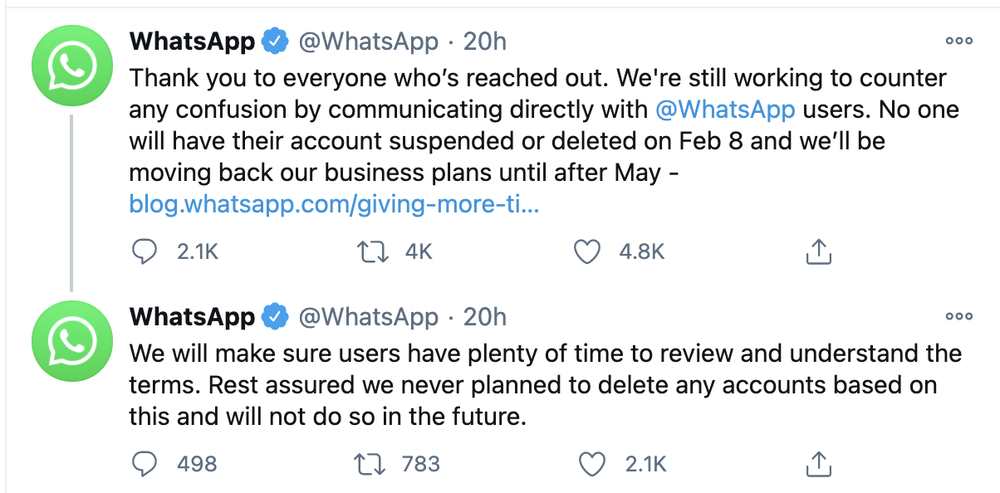Click the @WhatsApp mention in tweet text

coord(725,110)
